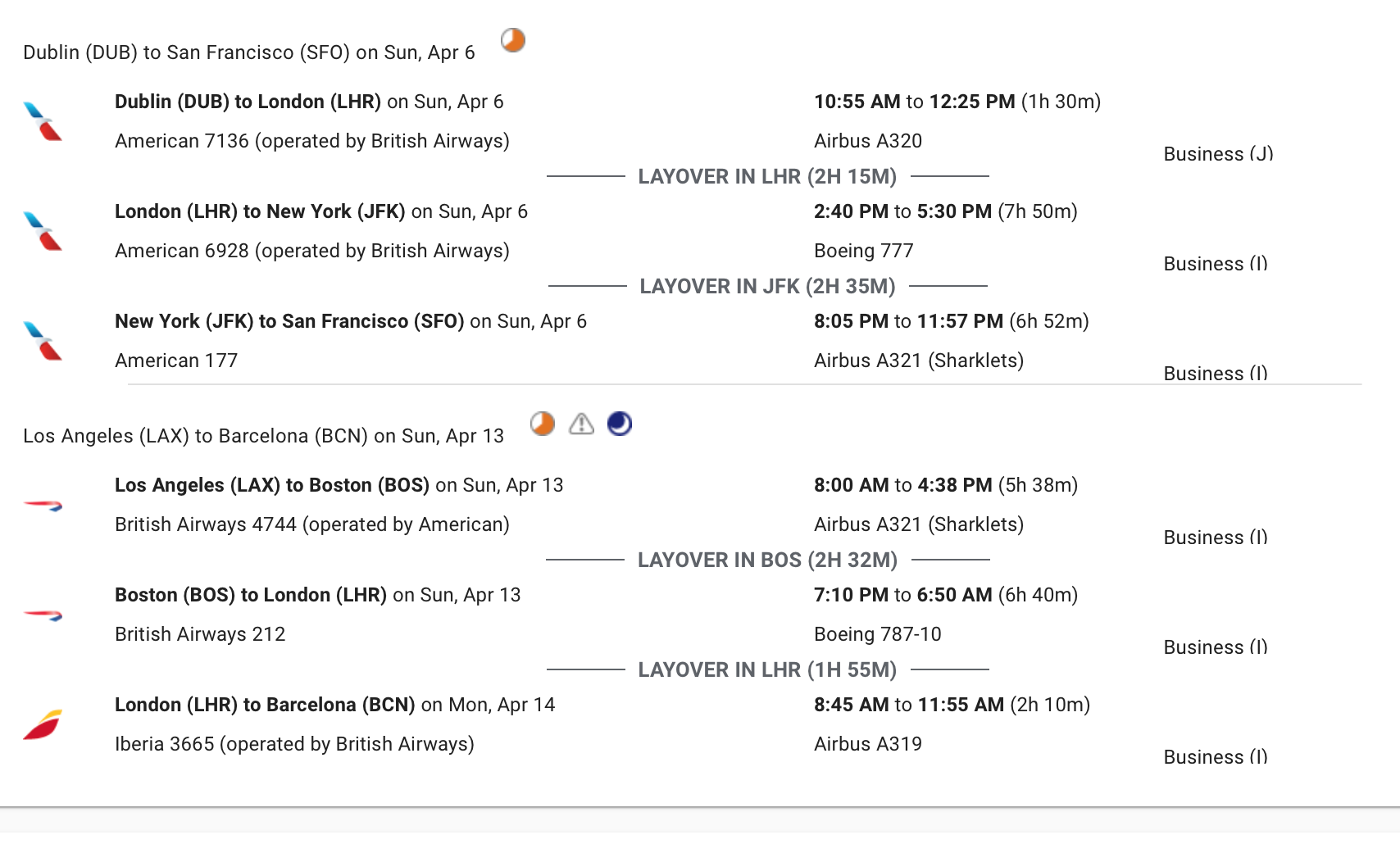Click the American Airlines logo for flight 6928
The image size is (1400, 844).
coord(43,231)
